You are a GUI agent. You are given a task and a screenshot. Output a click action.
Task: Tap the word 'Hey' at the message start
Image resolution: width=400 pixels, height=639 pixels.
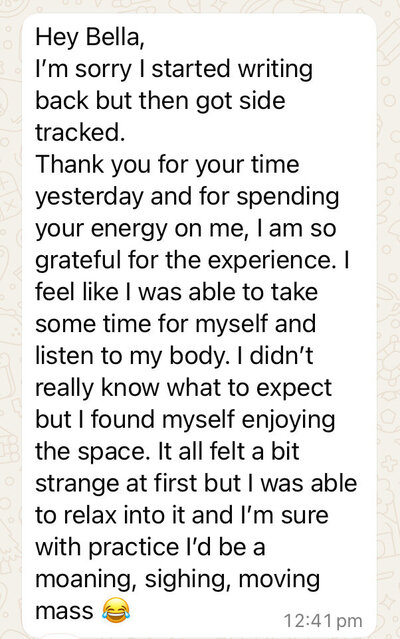(57, 38)
